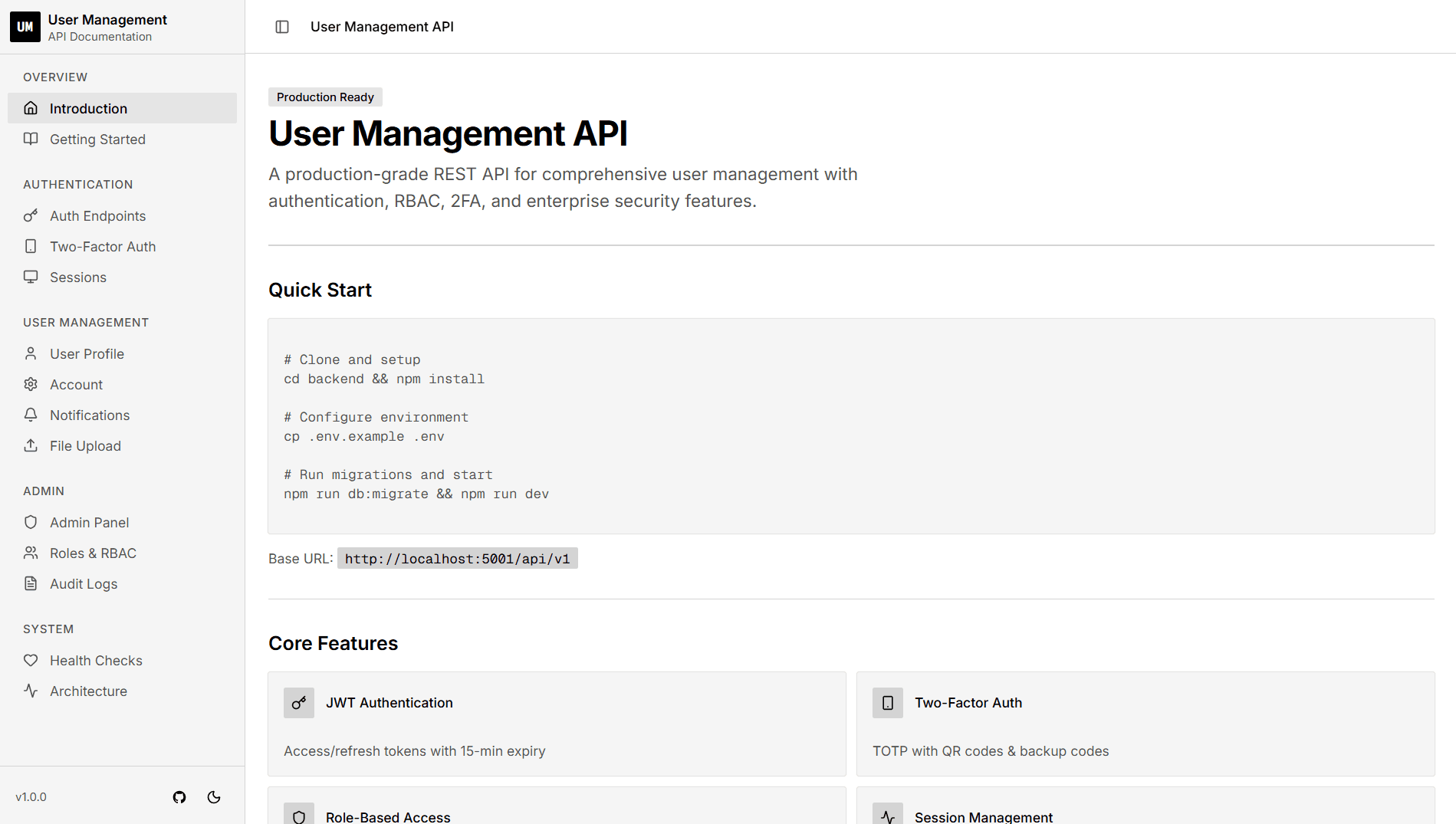Click the Account gear icon
This screenshot has width=1456, height=824.
[x=31, y=384]
